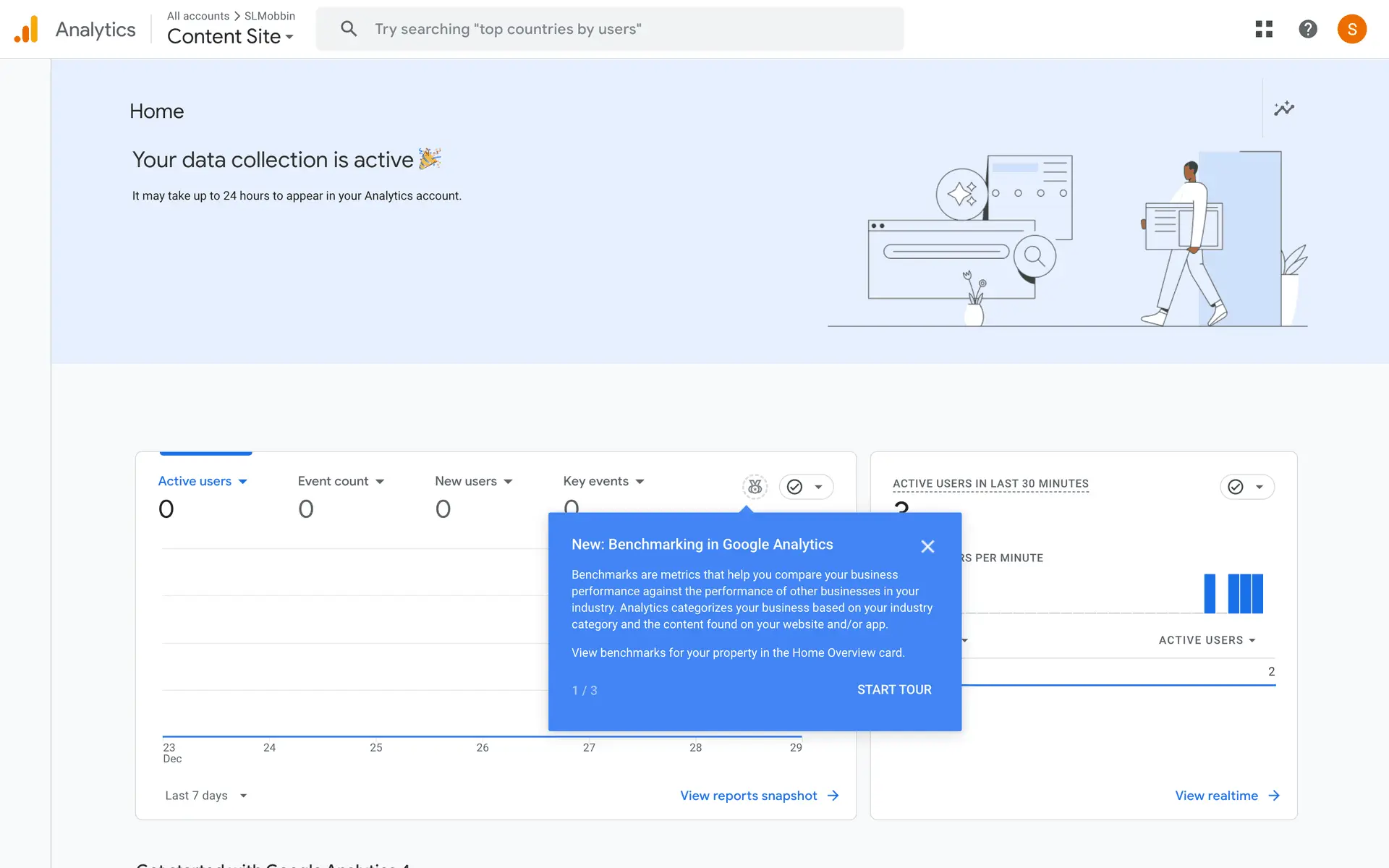This screenshot has width=1389, height=868.
Task: Open the Last 7 days date dropdown
Action: (205, 796)
